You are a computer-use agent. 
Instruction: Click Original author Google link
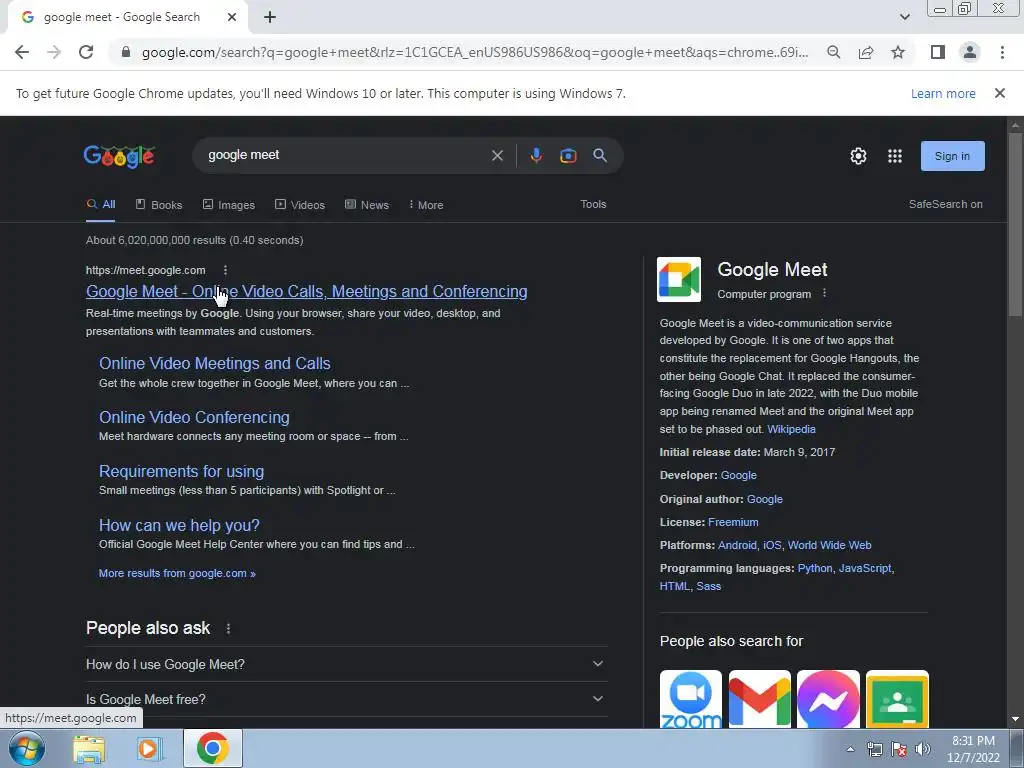coord(765,499)
